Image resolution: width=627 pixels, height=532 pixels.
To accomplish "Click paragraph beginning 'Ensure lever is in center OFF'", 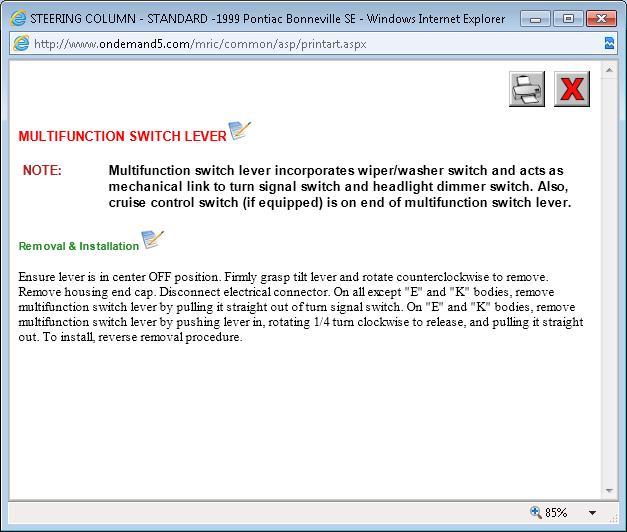I will pos(301,307).
